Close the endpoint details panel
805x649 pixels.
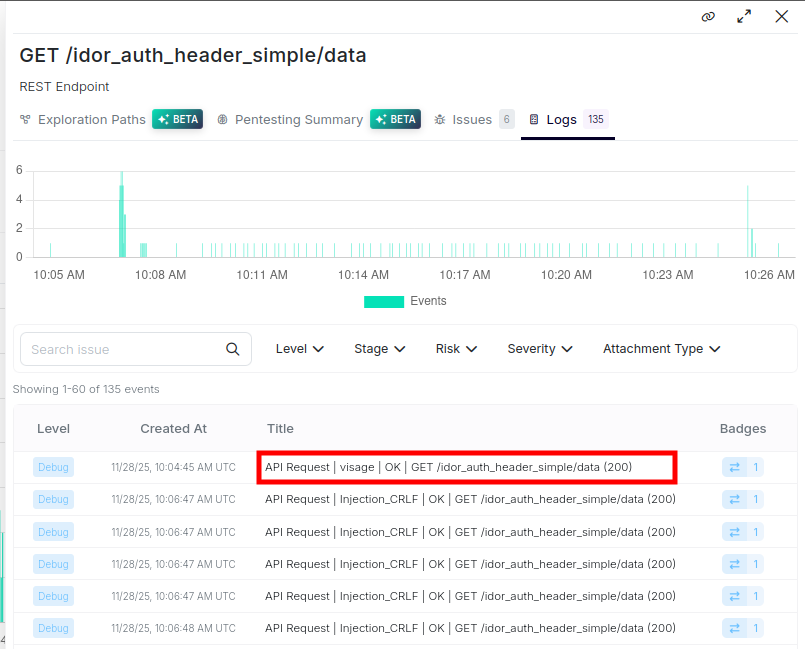point(781,17)
